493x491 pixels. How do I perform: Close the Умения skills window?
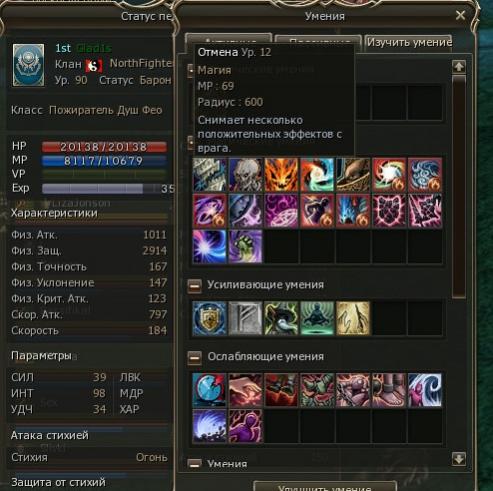tap(460, 15)
